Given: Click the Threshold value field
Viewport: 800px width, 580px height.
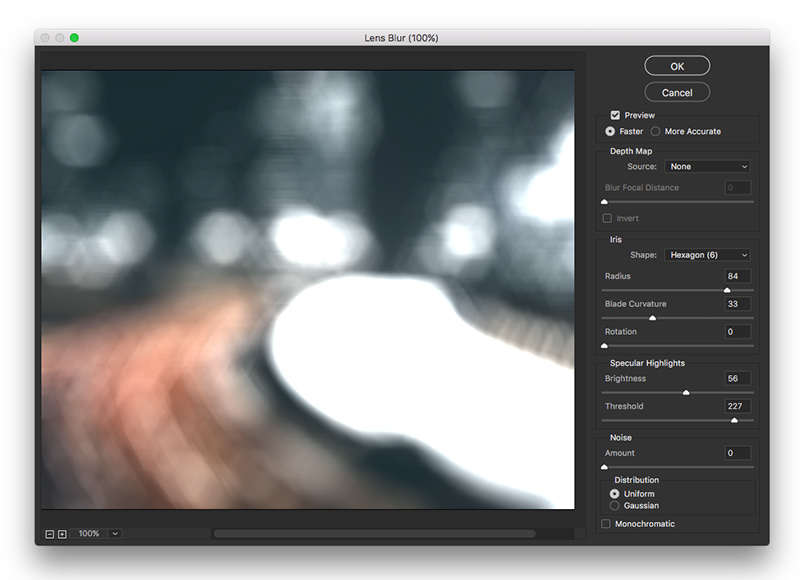Looking at the screenshot, I should (x=738, y=406).
